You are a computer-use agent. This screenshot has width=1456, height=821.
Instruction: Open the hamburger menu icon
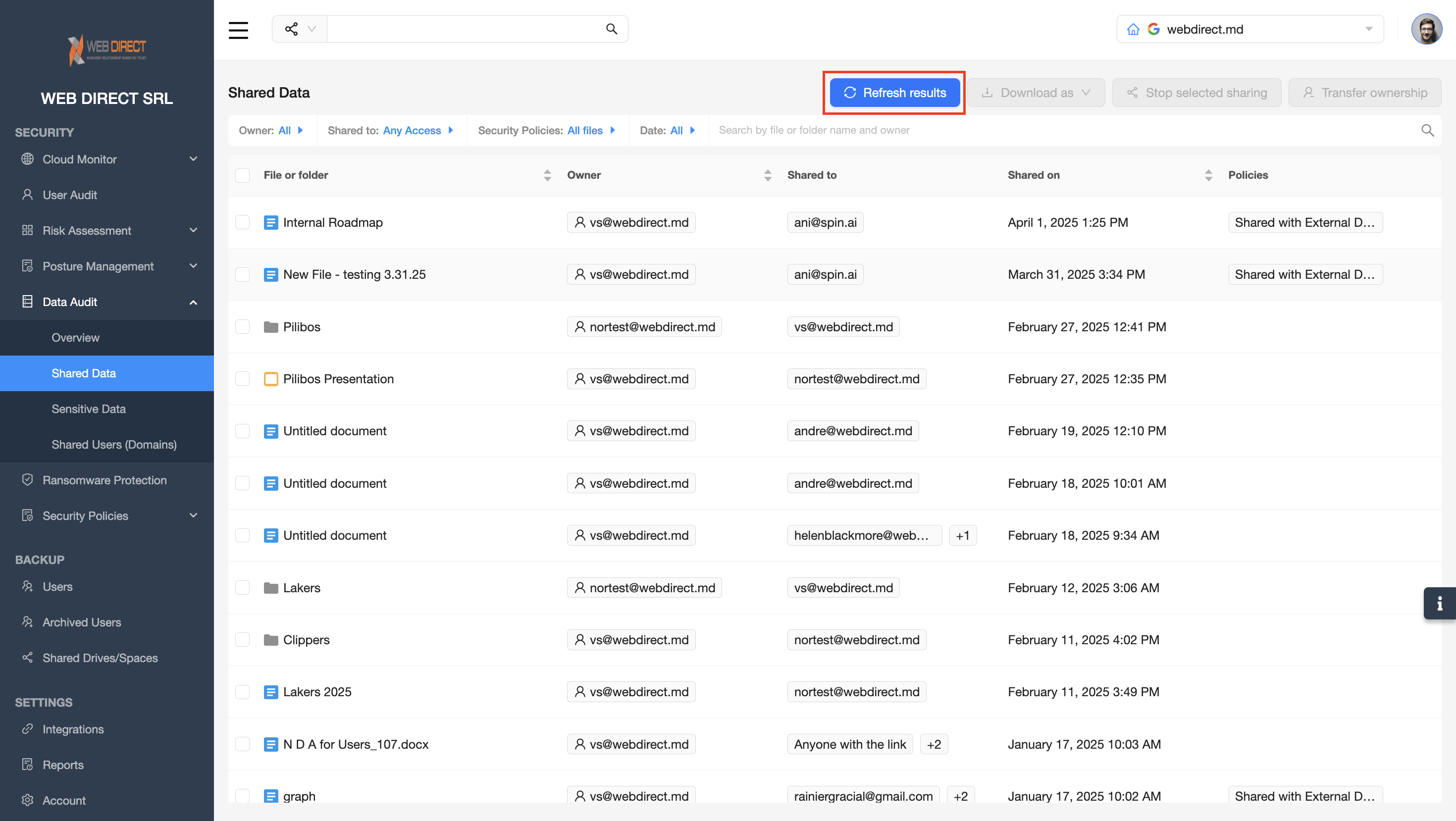tap(238, 29)
